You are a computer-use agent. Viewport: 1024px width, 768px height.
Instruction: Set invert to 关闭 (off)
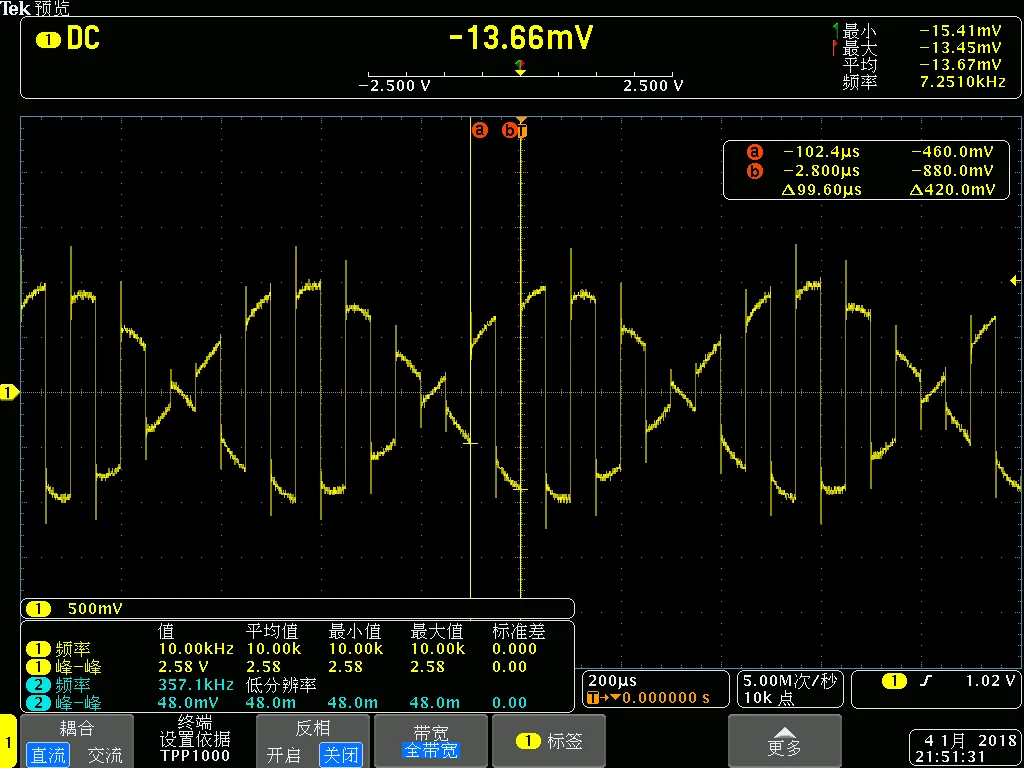tap(340, 755)
